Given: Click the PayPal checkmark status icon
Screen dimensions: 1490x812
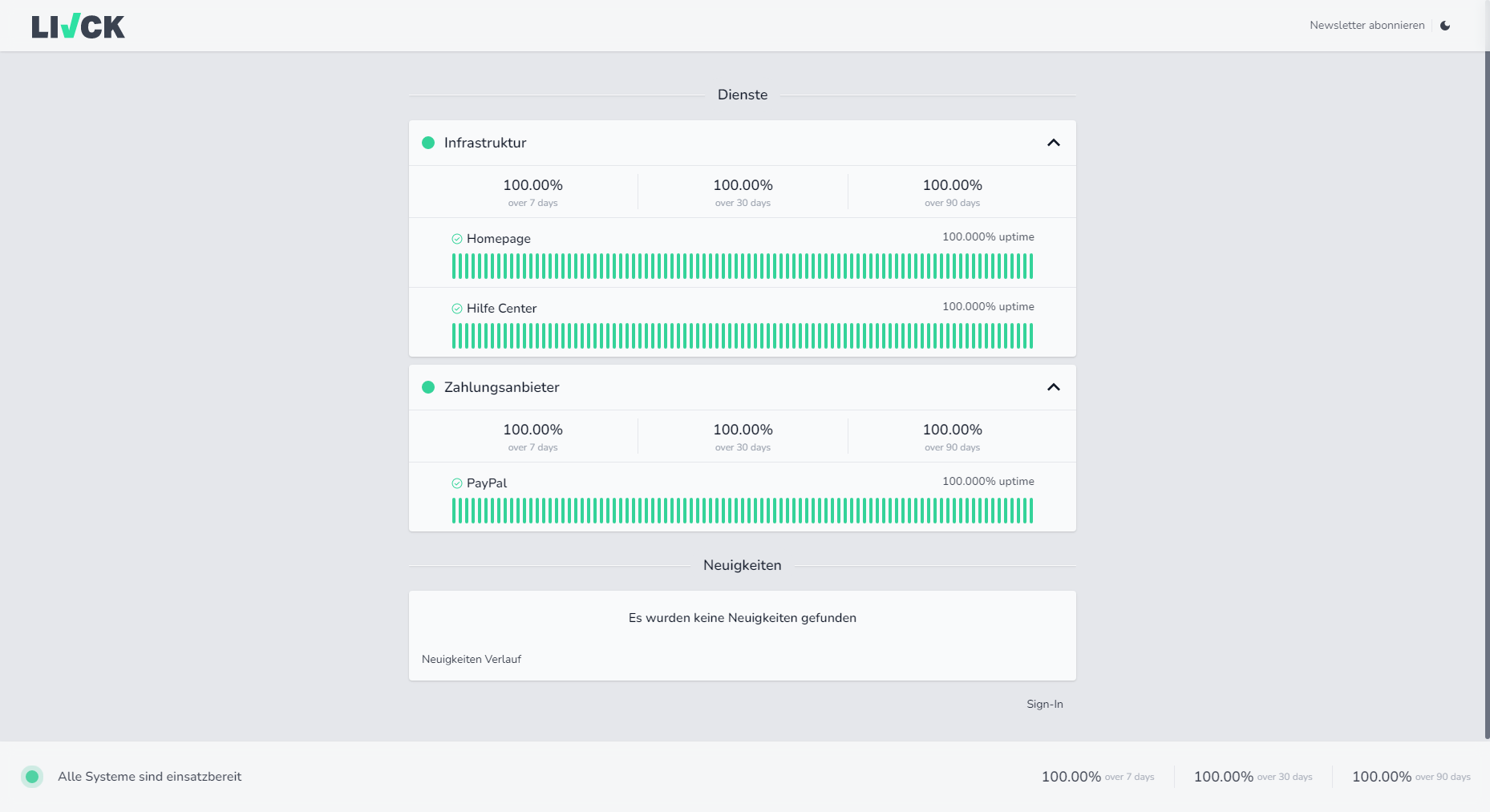Looking at the screenshot, I should (x=457, y=483).
